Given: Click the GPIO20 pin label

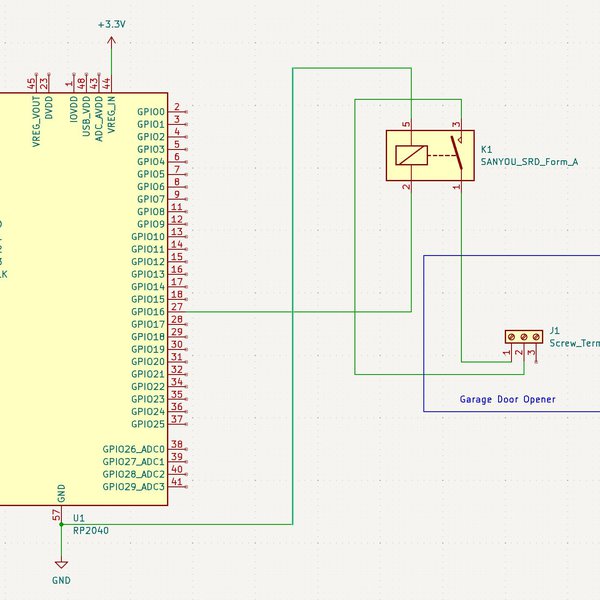Looking at the screenshot, I should tap(148, 362).
